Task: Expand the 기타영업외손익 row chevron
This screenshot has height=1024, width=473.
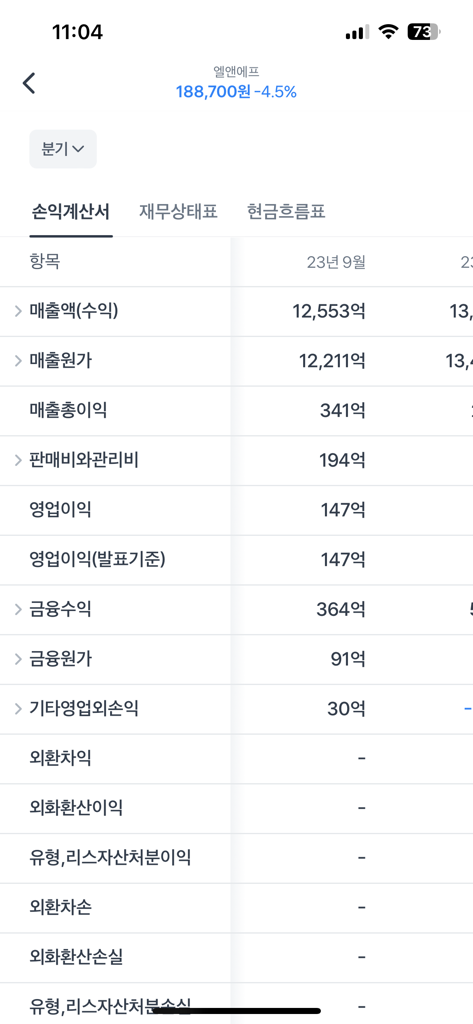Action: (18, 709)
